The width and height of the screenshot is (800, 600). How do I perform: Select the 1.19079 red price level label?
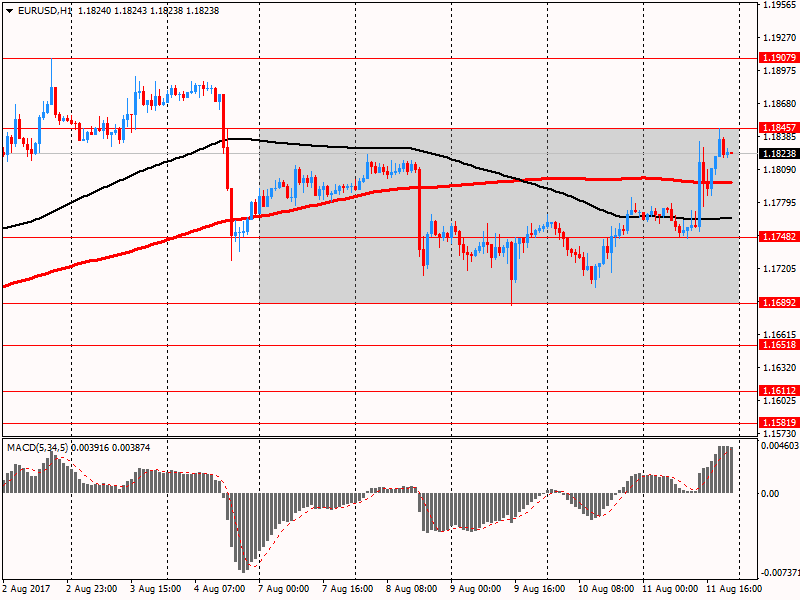(x=779, y=58)
